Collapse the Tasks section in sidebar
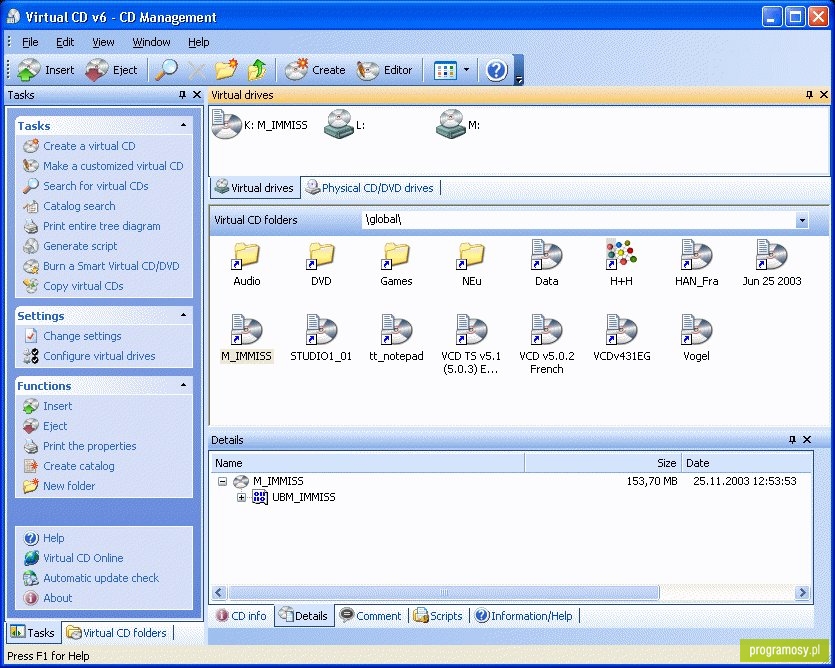835x668 pixels. tap(184, 125)
